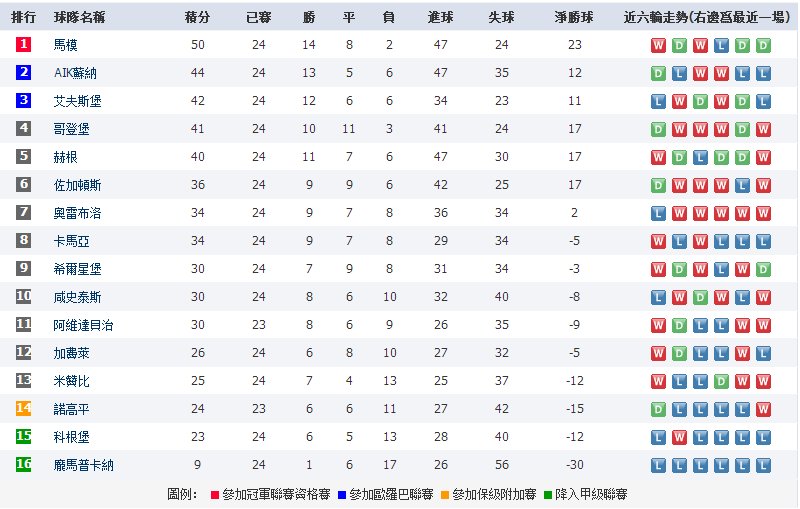Click the orange rank 14 badge
Image resolution: width=800 pixels, height=509 pixels.
tap(24, 409)
